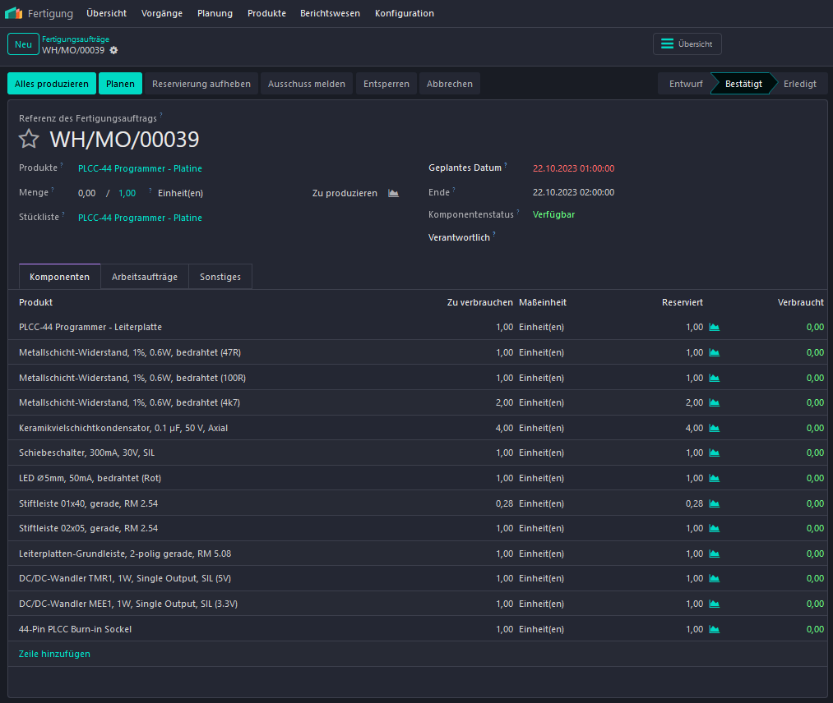The height and width of the screenshot is (703, 833).
Task: Open the forecast icon for the Widerstand (47R) row
Action: pyautogui.click(x=715, y=353)
